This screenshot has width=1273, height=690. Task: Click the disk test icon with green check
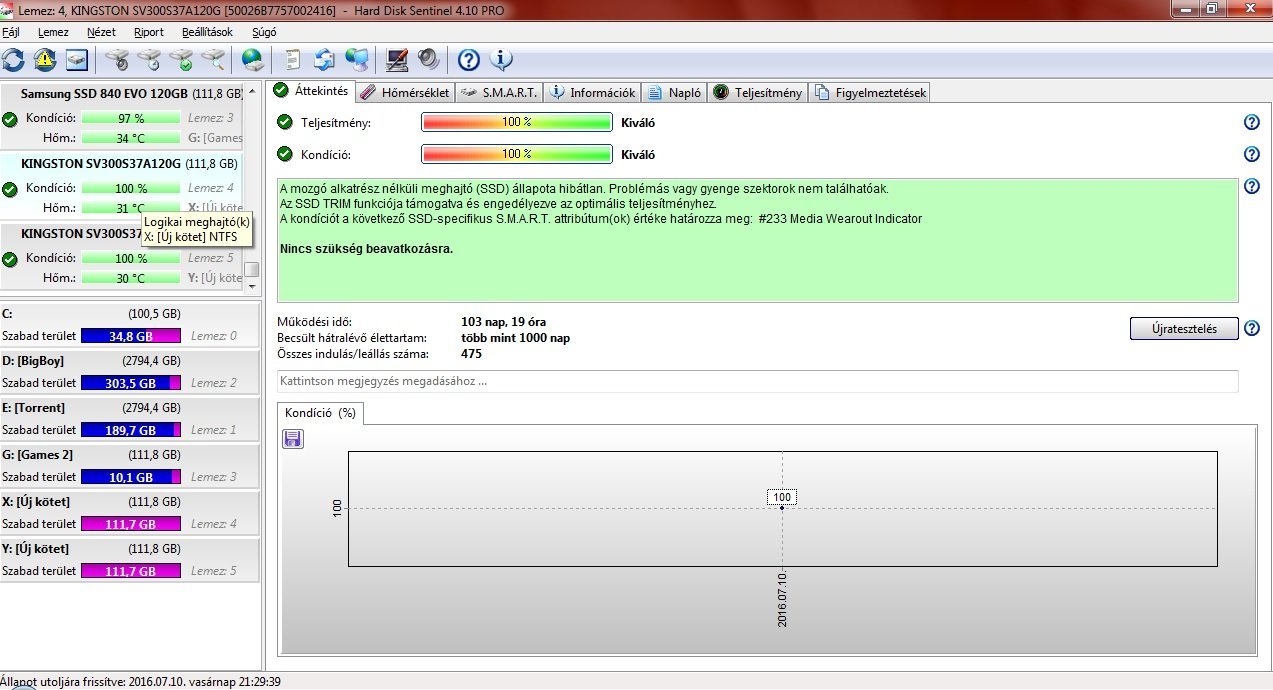click(x=181, y=60)
